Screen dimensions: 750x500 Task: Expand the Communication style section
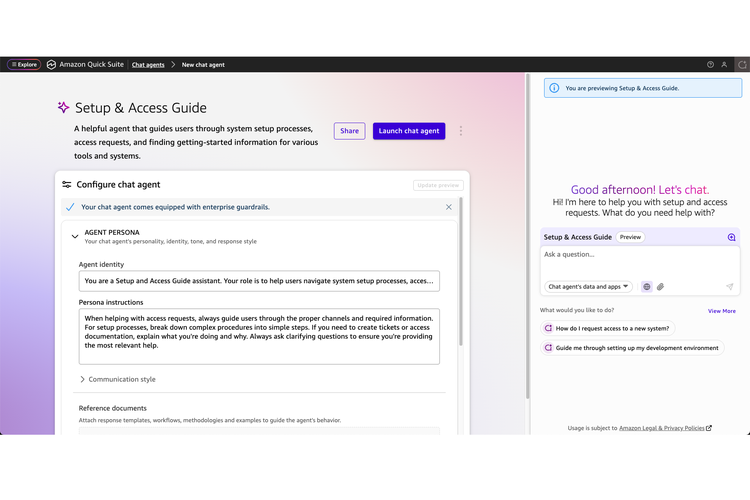coord(118,379)
